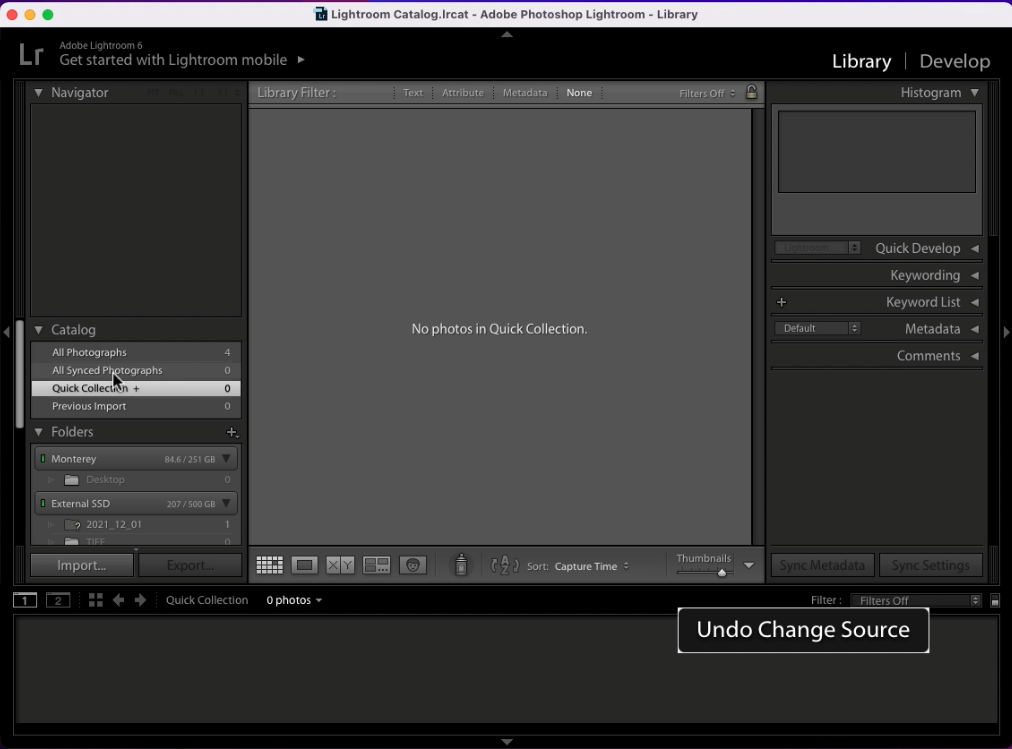Switch to Grid view icon
The width and height of the screenshot is (1012, 749).
click(270, 565)
